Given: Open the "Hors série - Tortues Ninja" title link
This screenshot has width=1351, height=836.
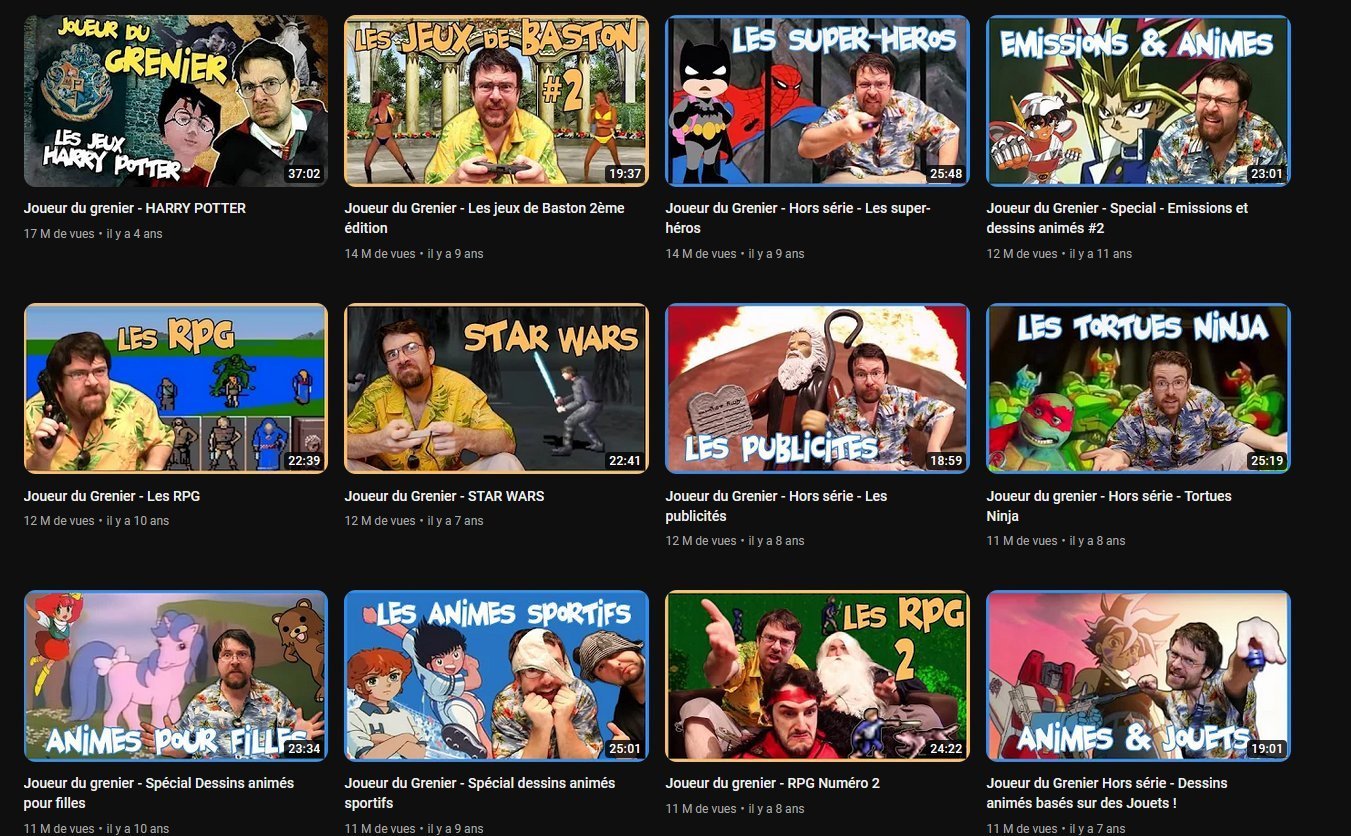Looking at the screenshot, I should 1109,506.
